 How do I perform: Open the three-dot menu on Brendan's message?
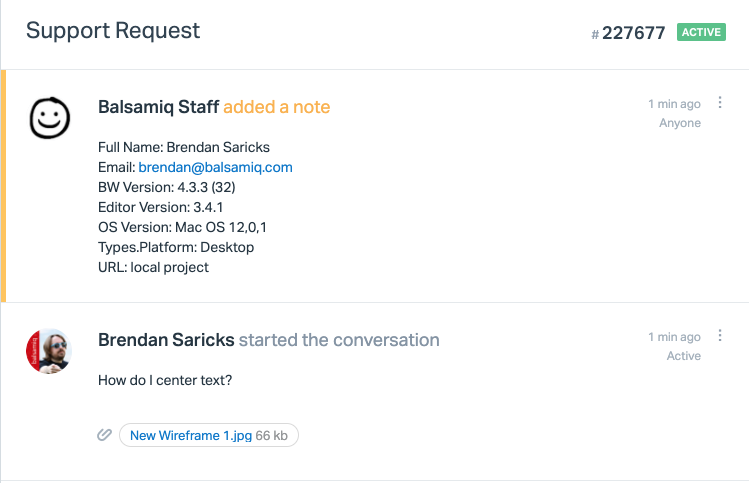[721, 337]
